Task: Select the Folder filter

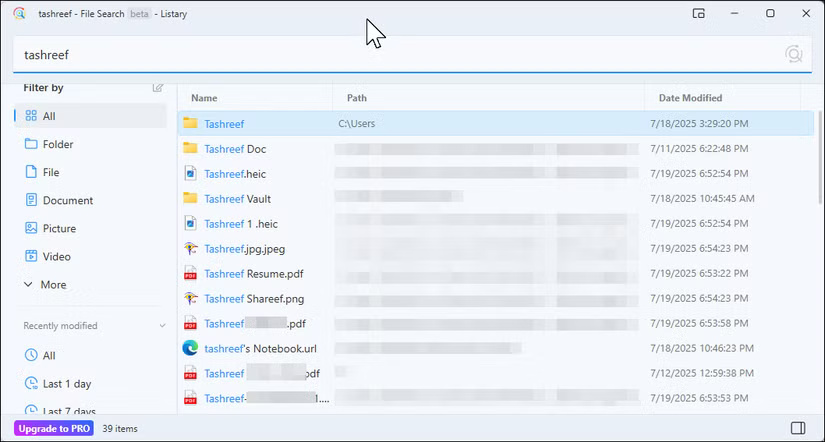Action: tap(58, 144)
